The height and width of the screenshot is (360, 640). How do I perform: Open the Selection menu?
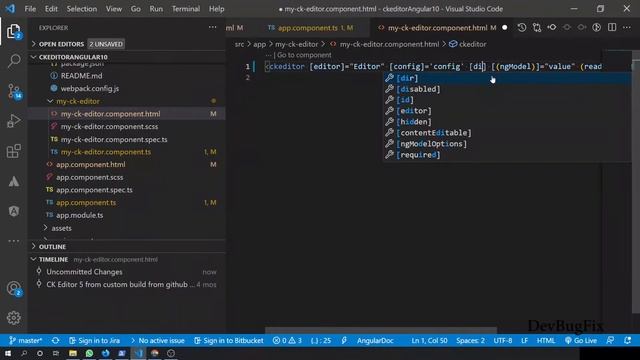(x=82, y=9)
